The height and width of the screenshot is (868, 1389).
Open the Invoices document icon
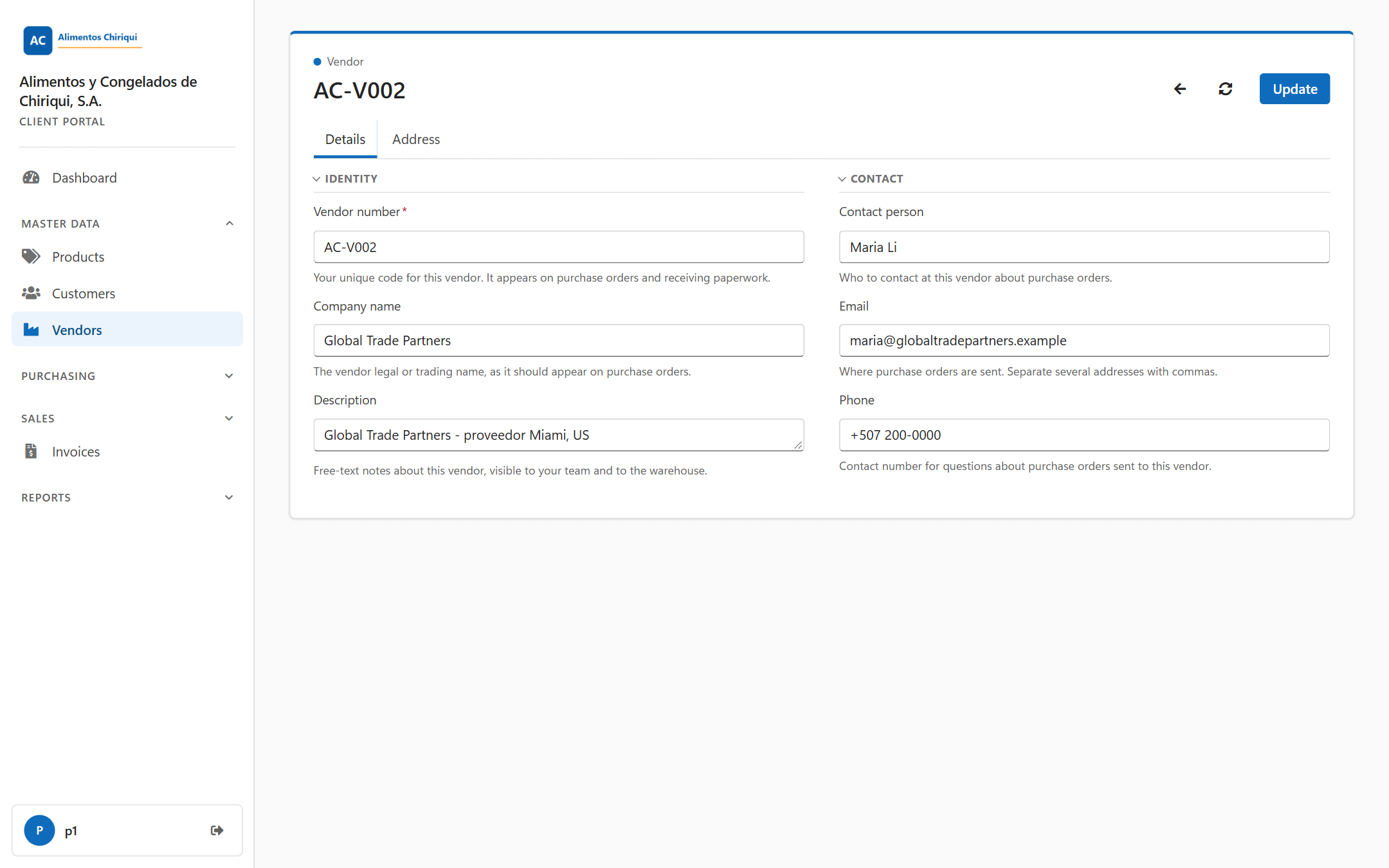point(31,451)
